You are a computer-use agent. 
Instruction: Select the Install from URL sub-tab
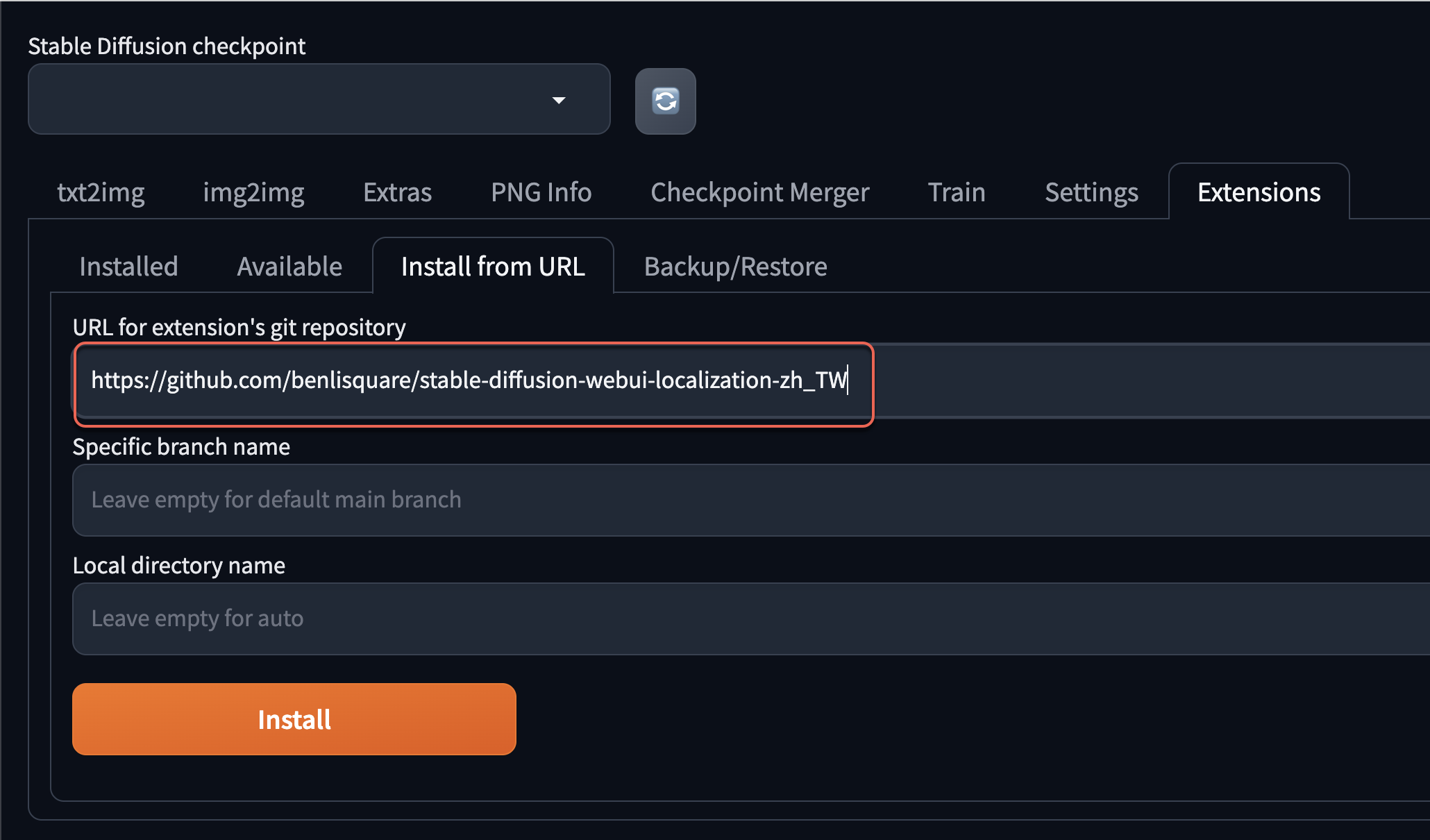click(x=493, y=267)
